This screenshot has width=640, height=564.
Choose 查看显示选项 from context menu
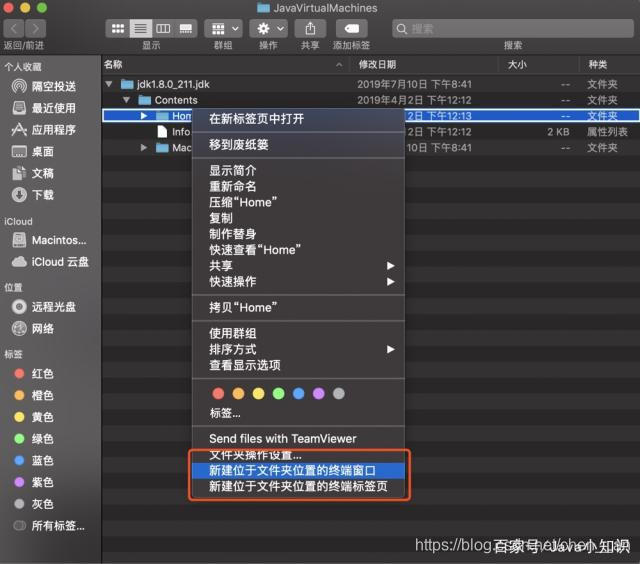pos(298,365)
